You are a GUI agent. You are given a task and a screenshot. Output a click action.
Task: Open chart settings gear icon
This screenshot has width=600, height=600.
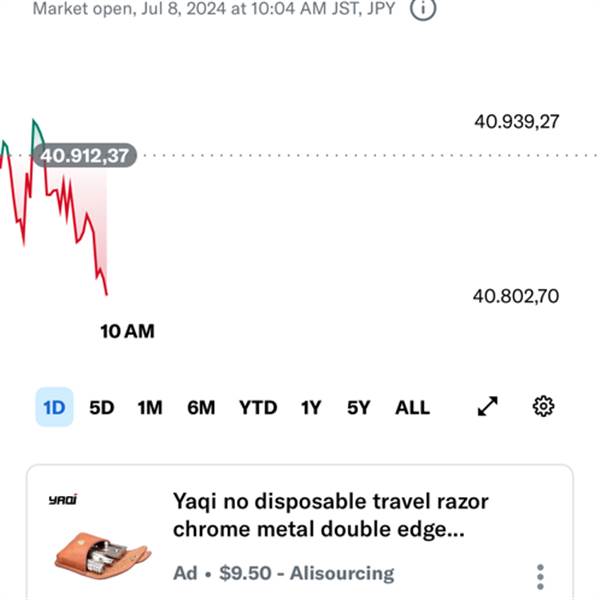[x=543, y=406]
